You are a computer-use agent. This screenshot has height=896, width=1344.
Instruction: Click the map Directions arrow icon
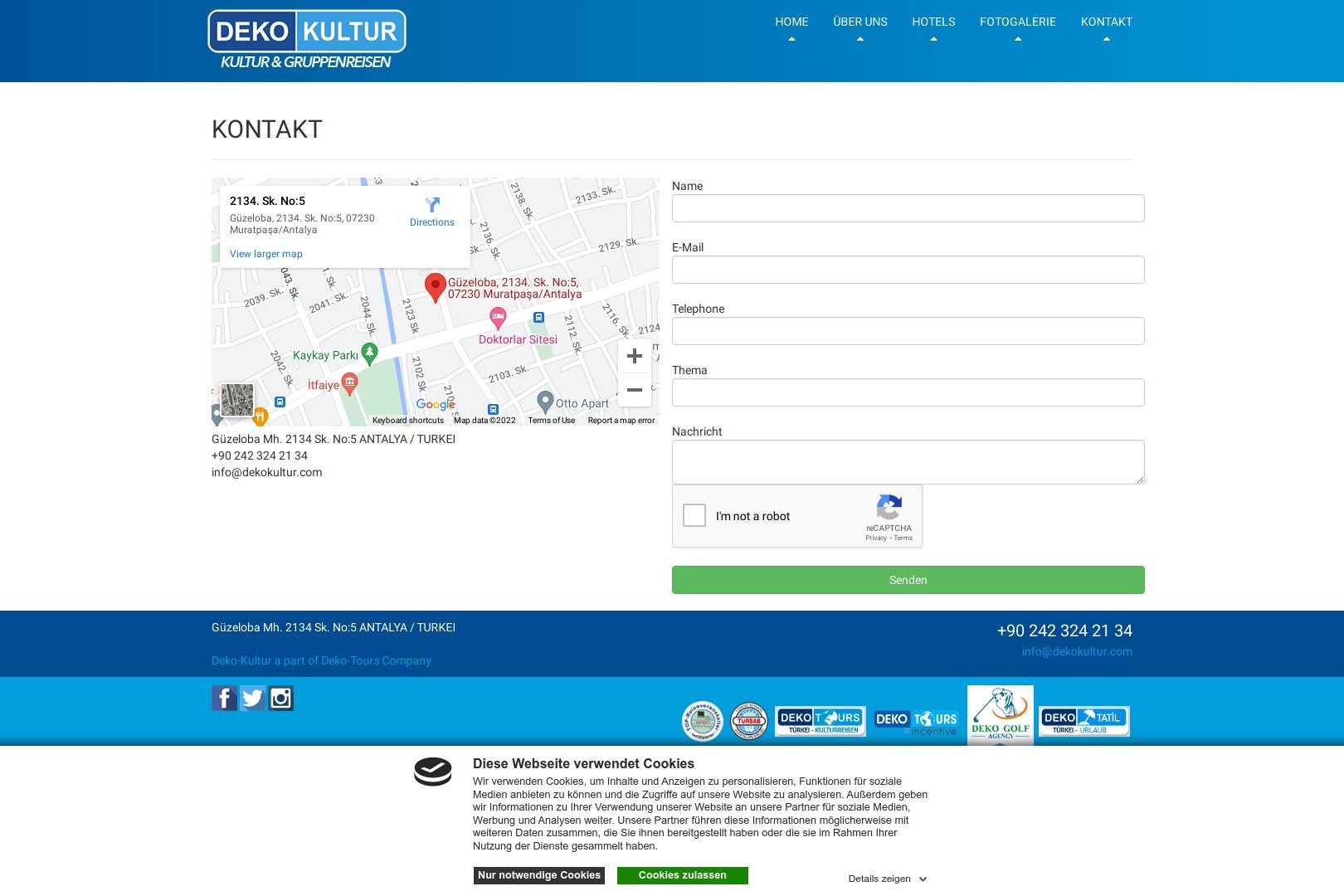click(x=432, y=205)
